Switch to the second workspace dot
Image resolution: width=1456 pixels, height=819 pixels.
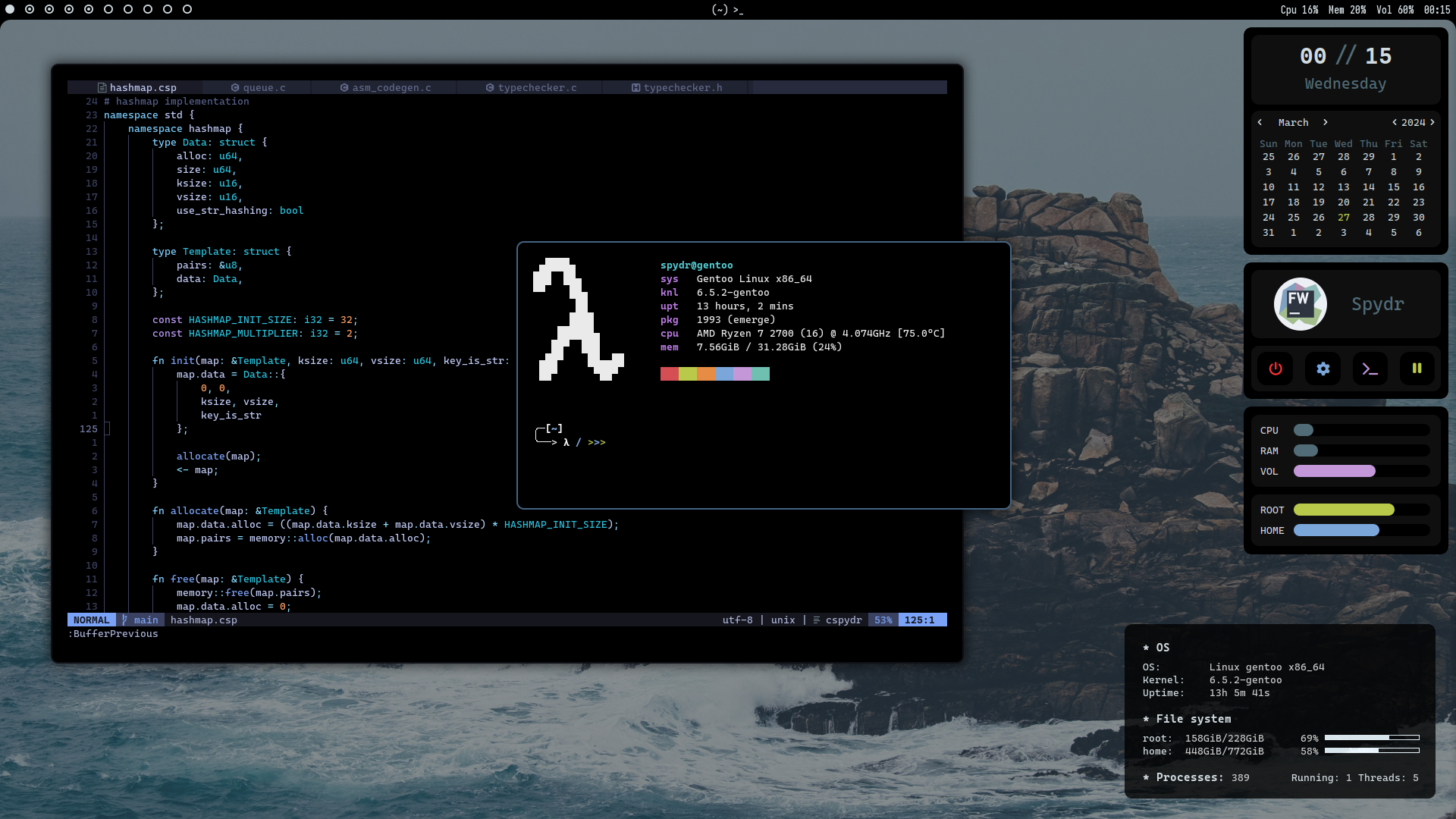click(30, 9)
